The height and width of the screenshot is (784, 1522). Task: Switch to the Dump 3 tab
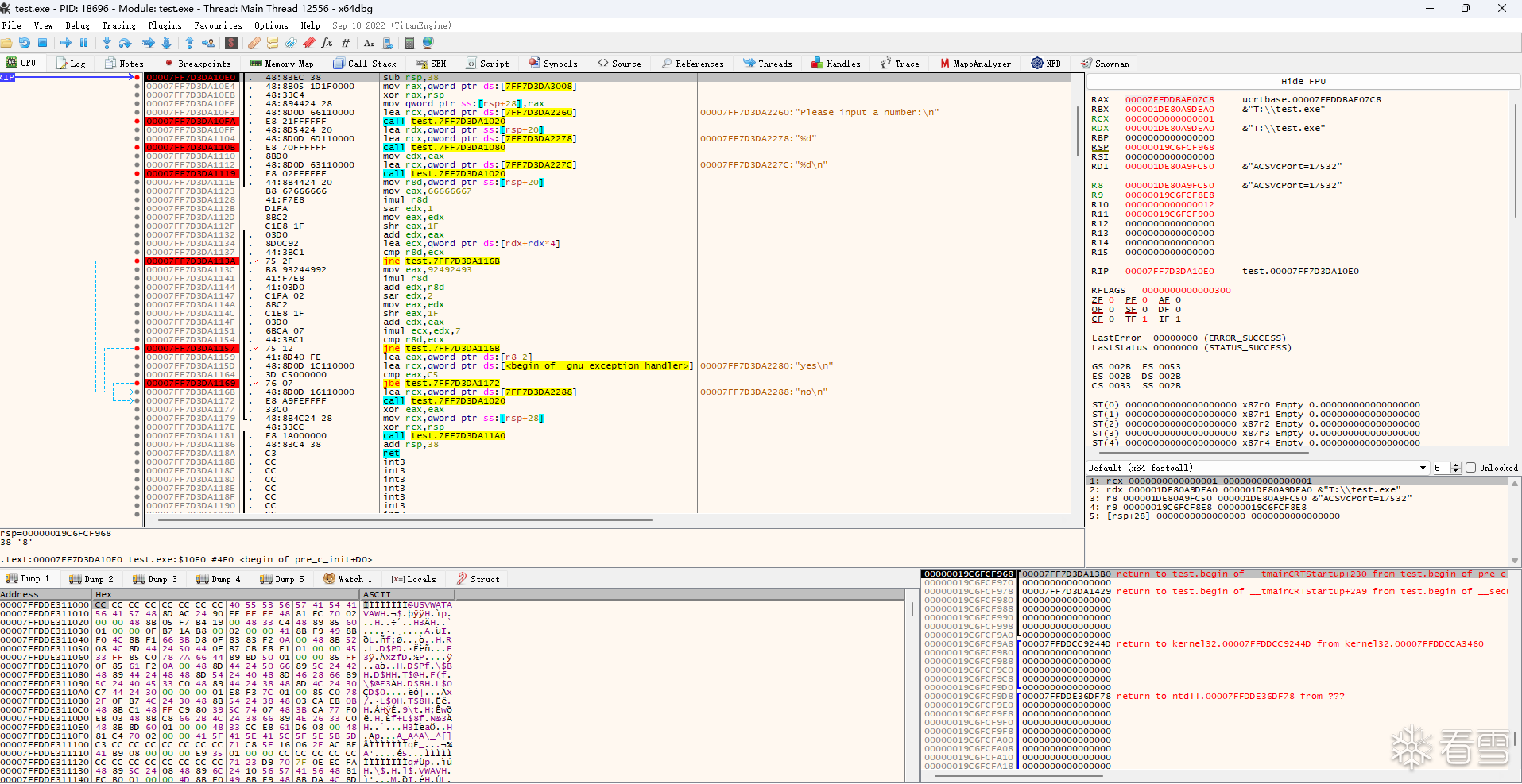(x=156, y=579)
